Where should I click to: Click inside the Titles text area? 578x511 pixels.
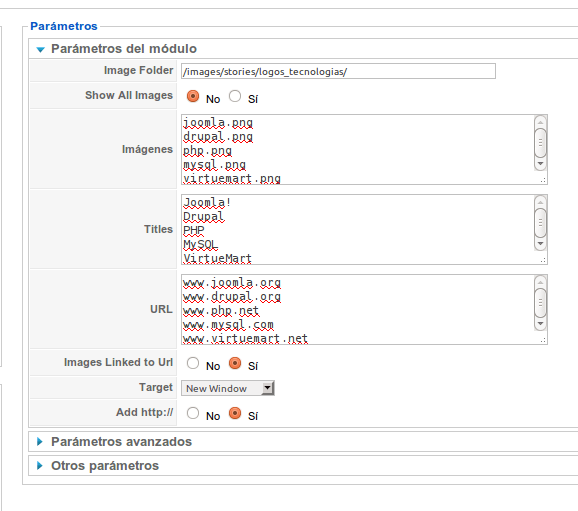(x=358, y=229)
